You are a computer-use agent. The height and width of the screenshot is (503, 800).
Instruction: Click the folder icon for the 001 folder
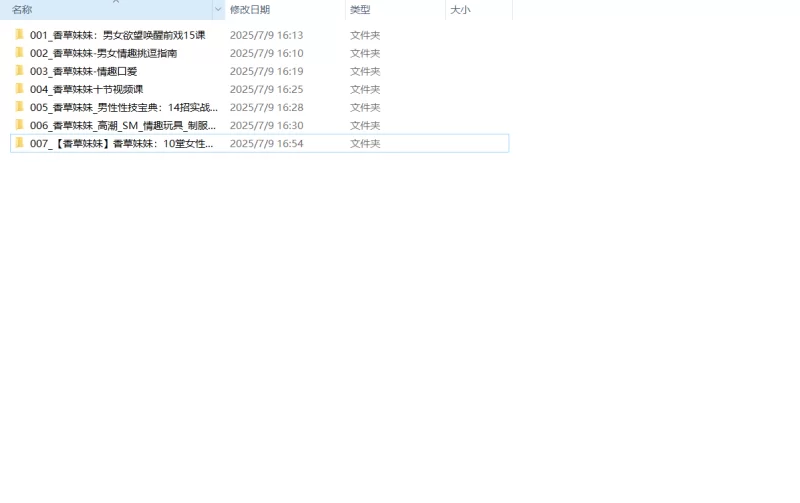click(x=19, y=35)
